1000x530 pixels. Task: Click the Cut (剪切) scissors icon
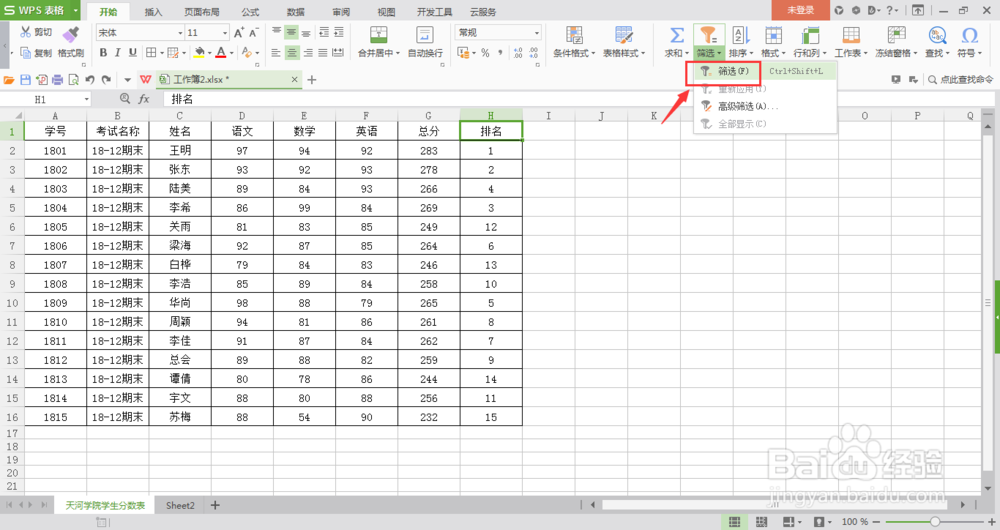[x=26, y=32]
